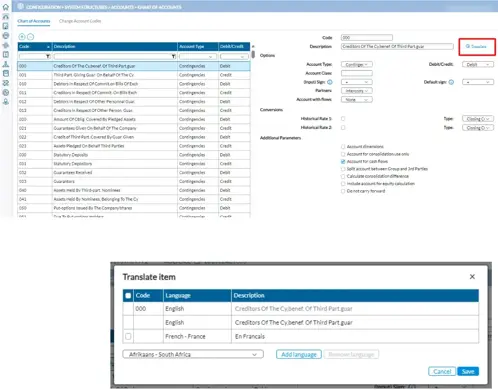Open the Partners dropdown

(x=357, y=91)
